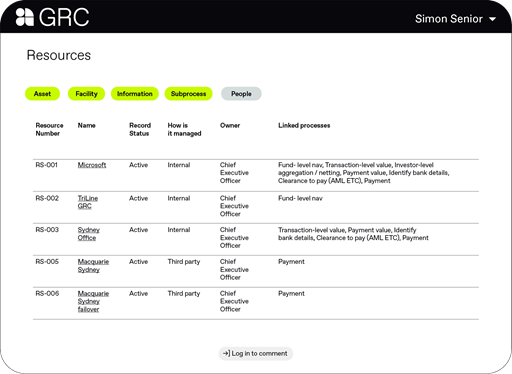Click Chief Executive Officer in RS-003 row

coord(234,238)
